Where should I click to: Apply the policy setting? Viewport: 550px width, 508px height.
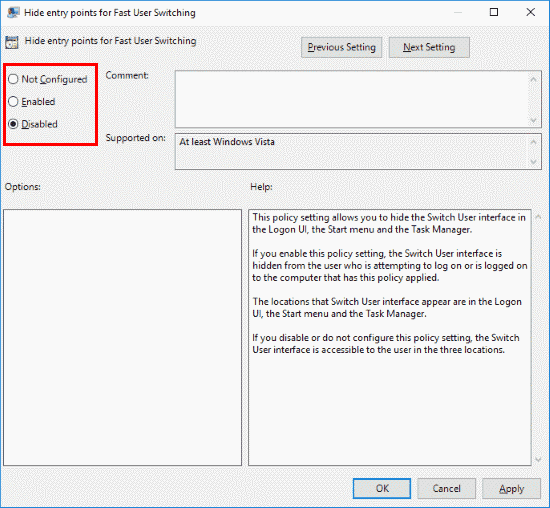[511, 488]
